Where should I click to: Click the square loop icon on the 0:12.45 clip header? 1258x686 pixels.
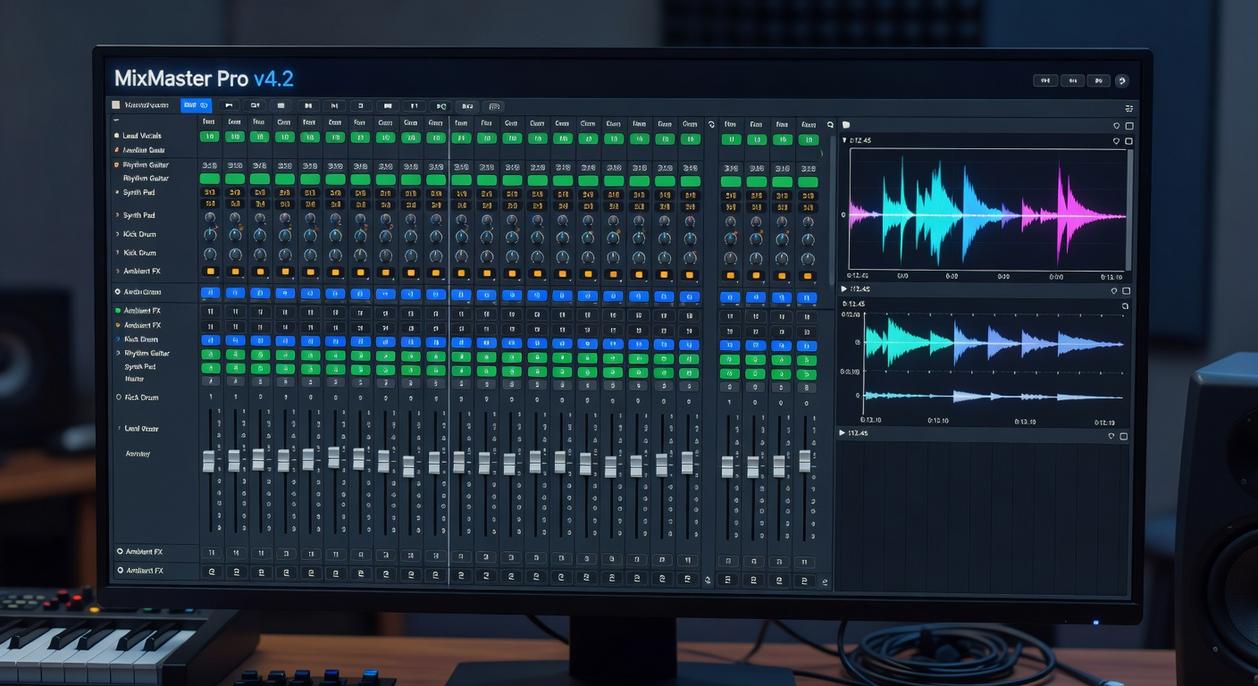point(1128,141)
